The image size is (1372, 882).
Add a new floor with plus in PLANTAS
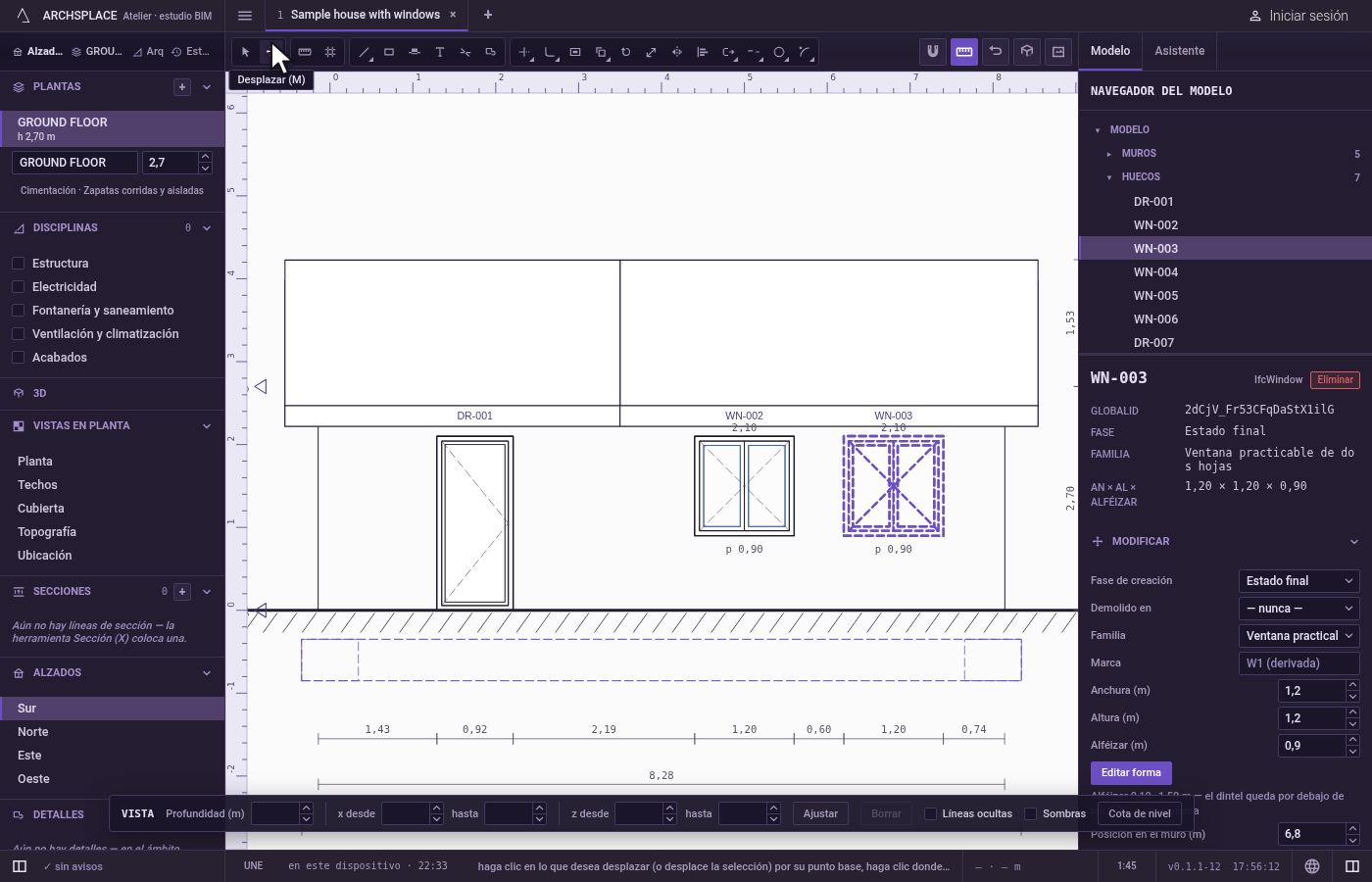pos(182,87)
